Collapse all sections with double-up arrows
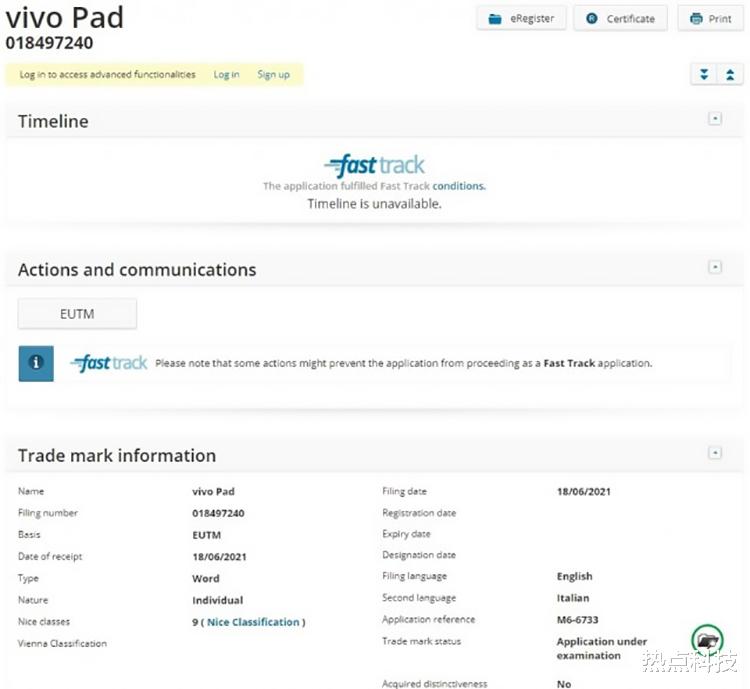Viewport: 750px width, 689px height. (730, 74)
